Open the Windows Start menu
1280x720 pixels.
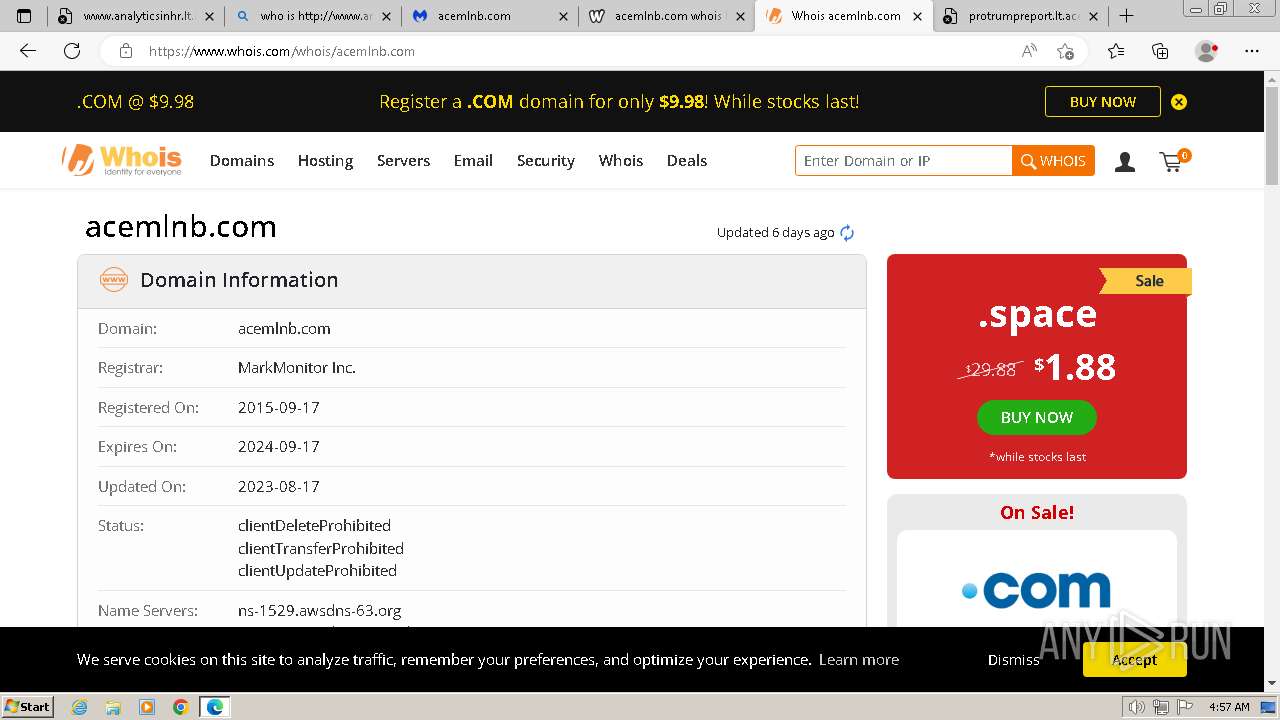(x=27, y=707)
